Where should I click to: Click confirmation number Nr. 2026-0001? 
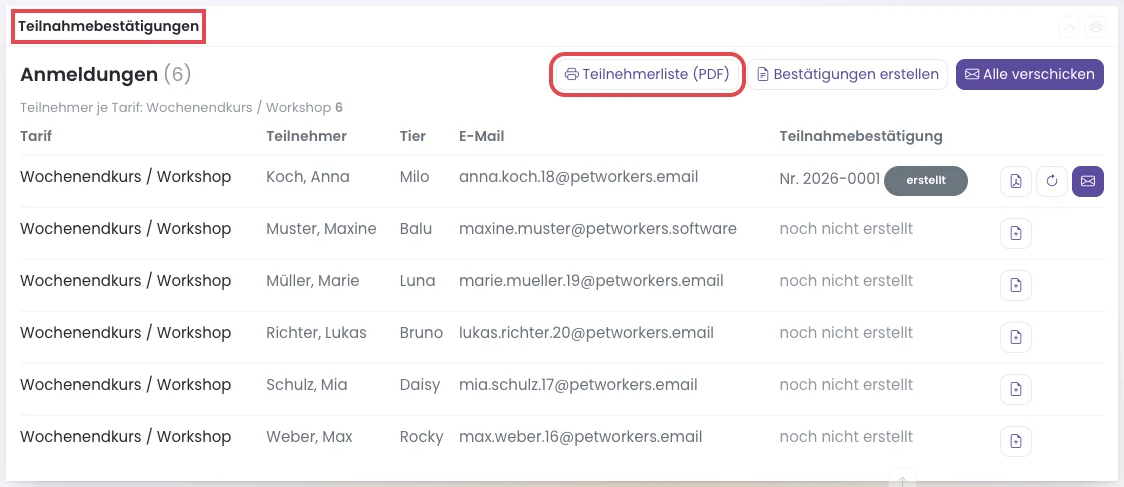point(829,181)
